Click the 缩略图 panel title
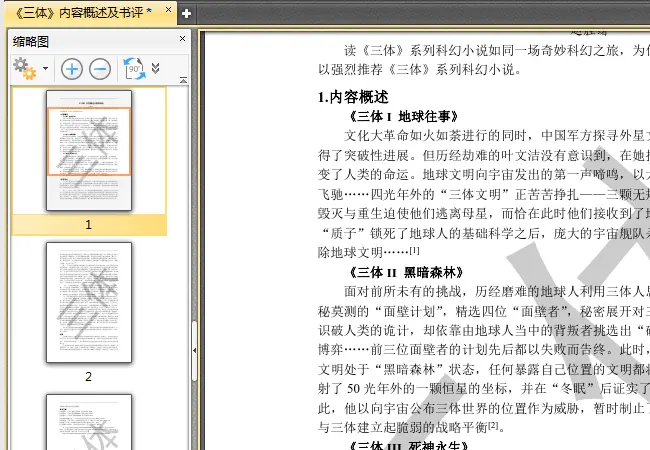This screenshot has width=650, height=450. (x=31, y=41)
